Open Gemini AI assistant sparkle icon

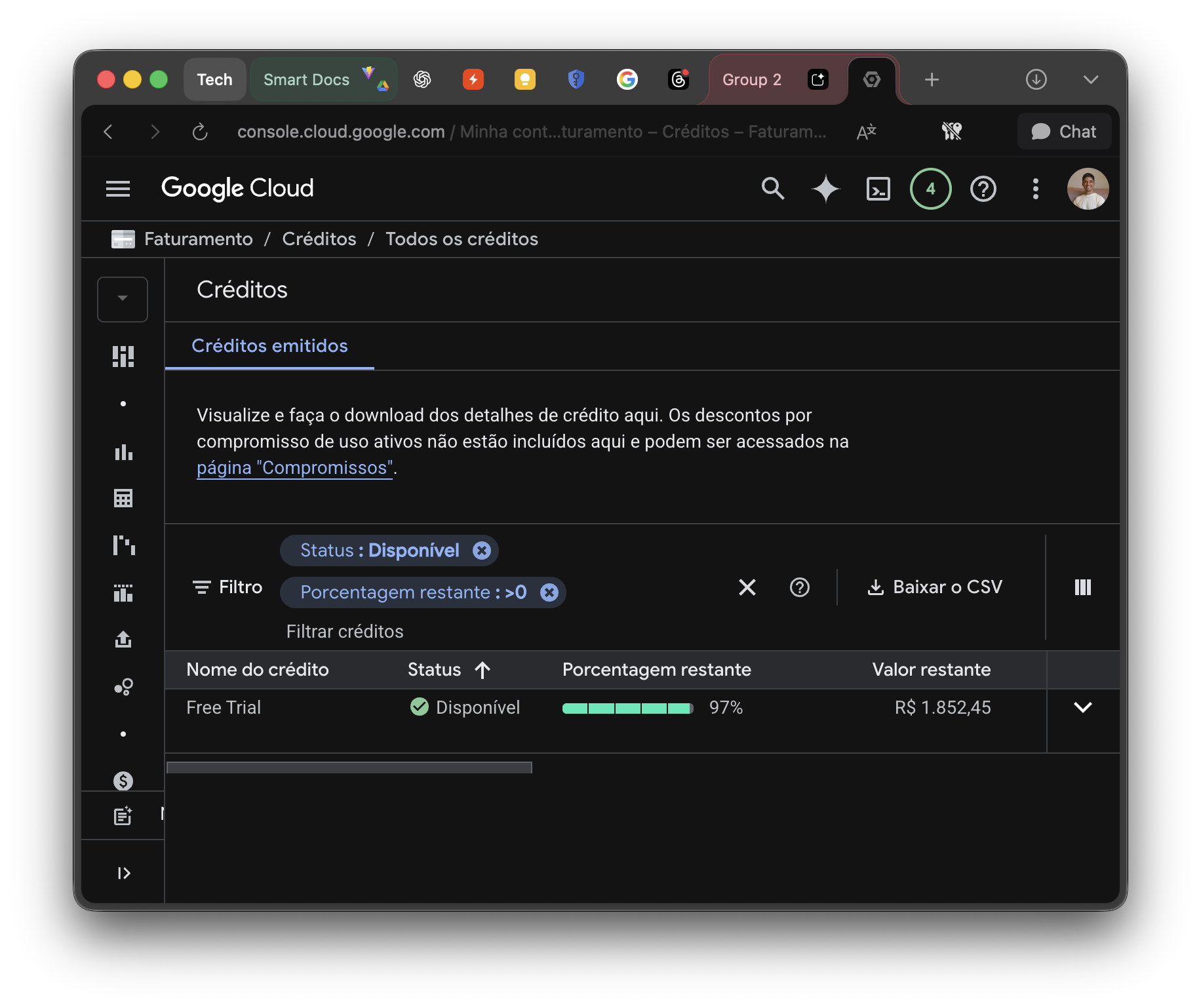coord(825,189)
